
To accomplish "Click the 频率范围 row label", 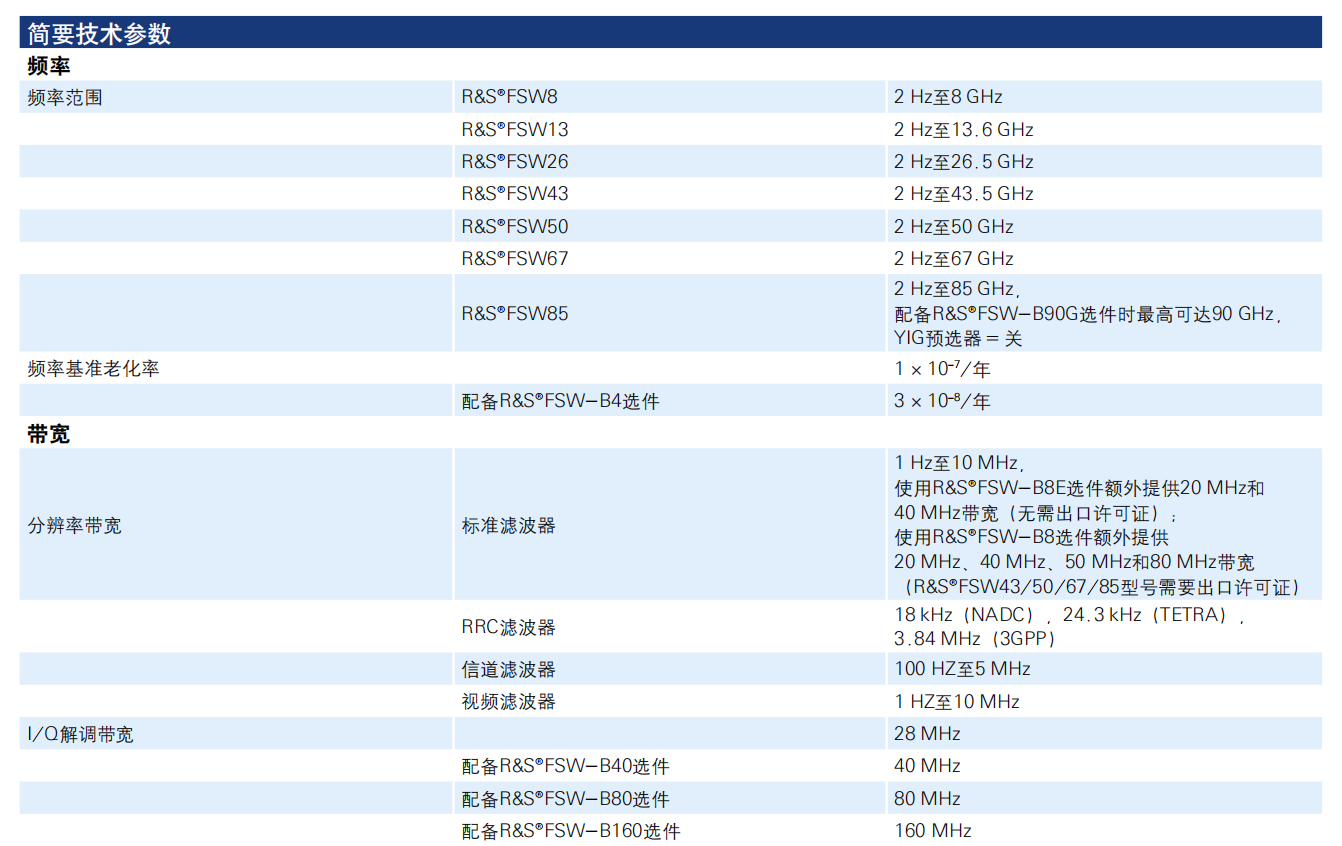I will pos(65,98).
